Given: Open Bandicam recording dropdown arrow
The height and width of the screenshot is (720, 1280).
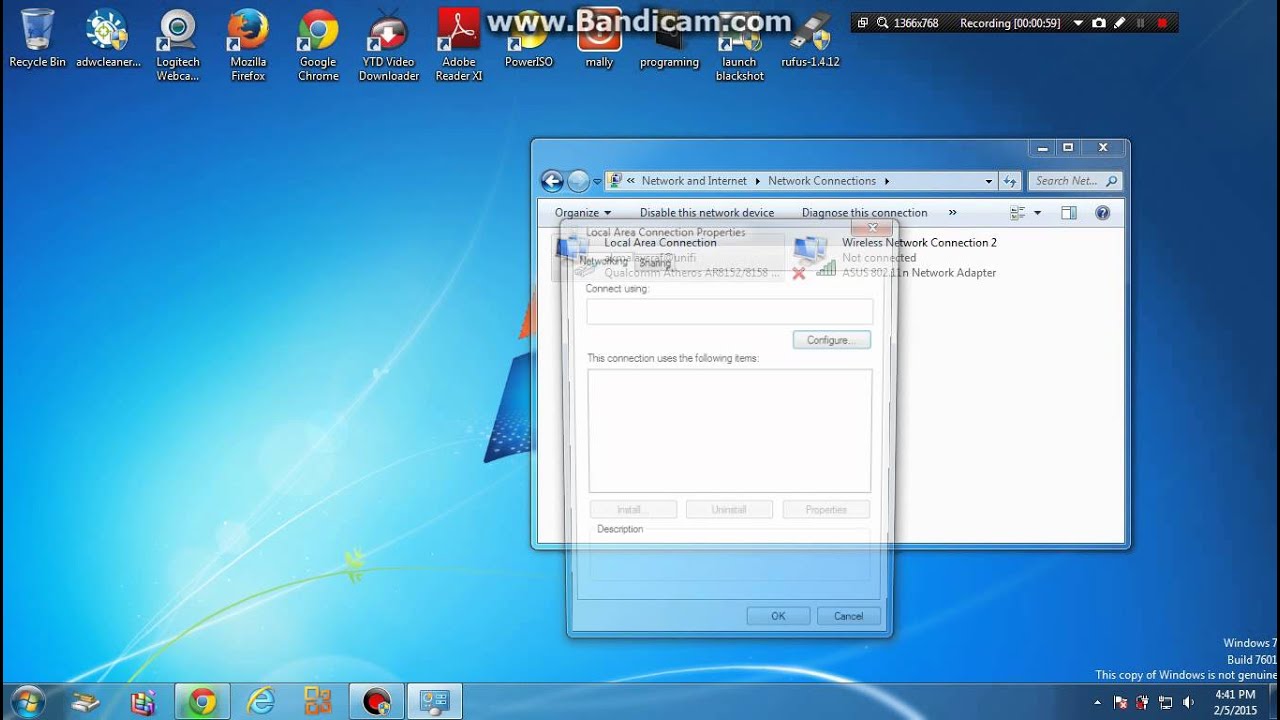Looking at the screenshot, I should [1078, 23].
